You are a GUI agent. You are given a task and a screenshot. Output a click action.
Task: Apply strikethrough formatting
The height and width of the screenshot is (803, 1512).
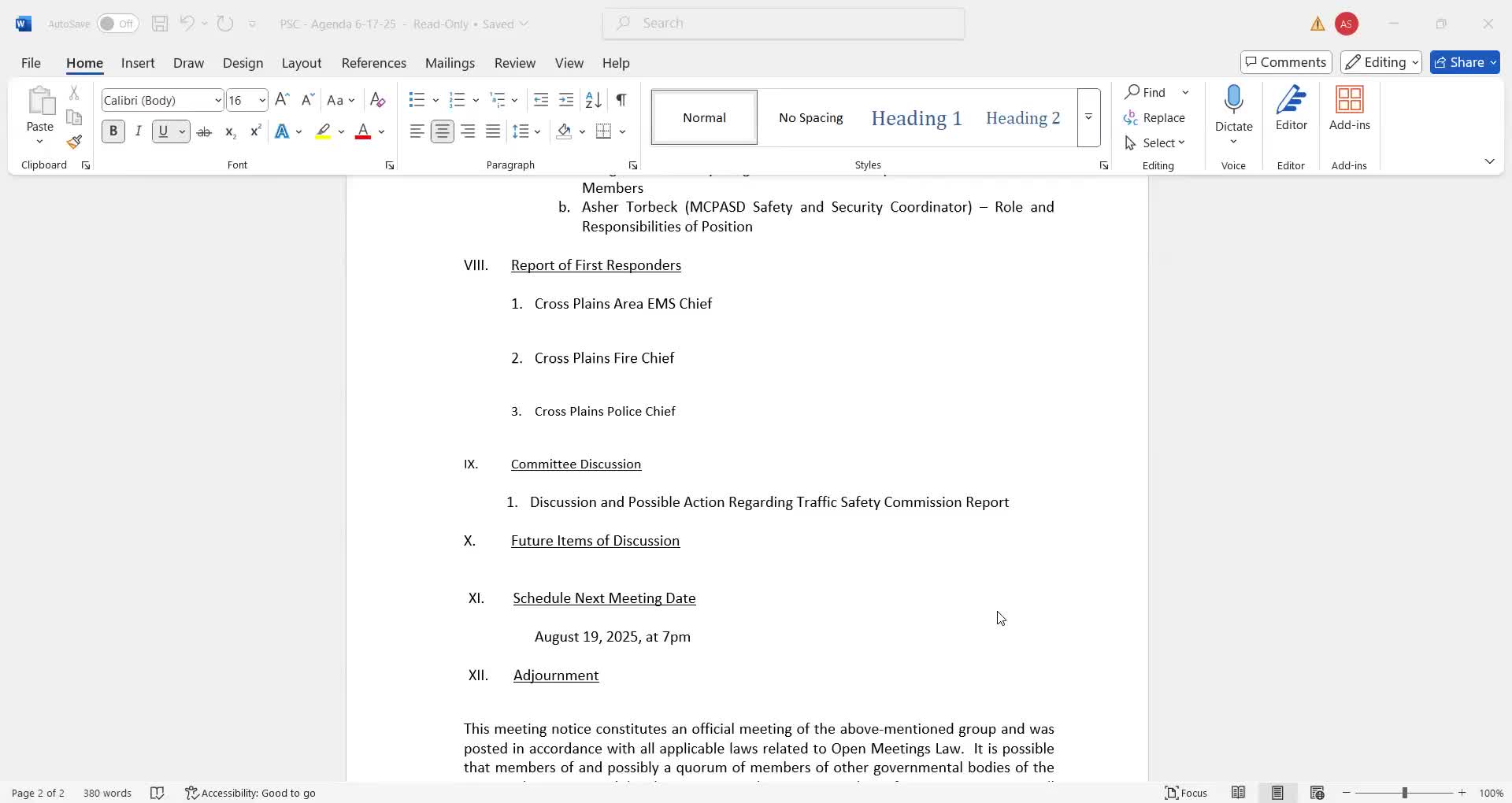tap(204, 132)
